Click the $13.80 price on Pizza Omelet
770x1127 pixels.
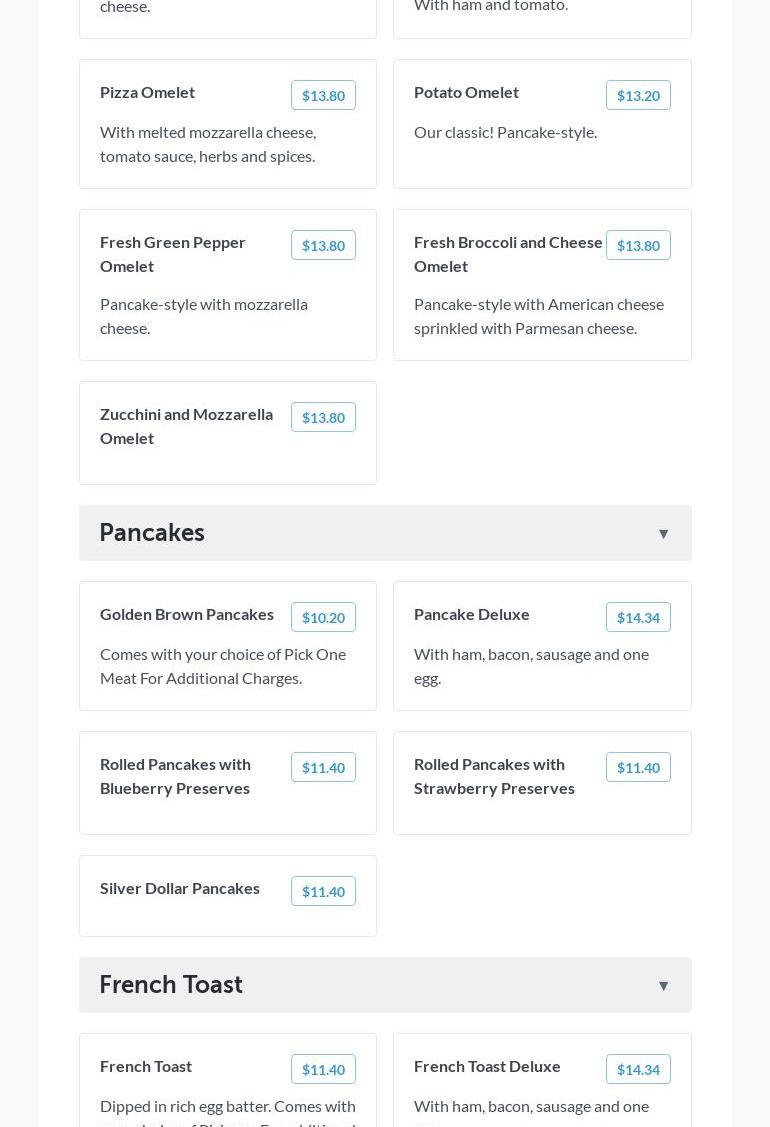tap(323, 96)
